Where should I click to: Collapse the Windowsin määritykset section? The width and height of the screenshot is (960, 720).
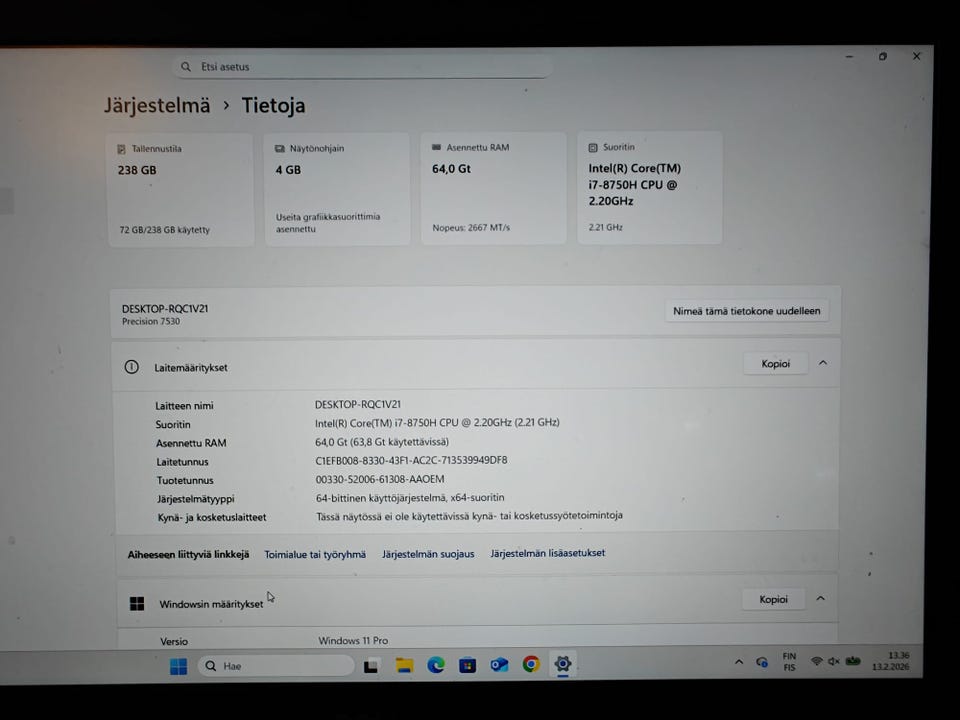click(x=820, y=599)
